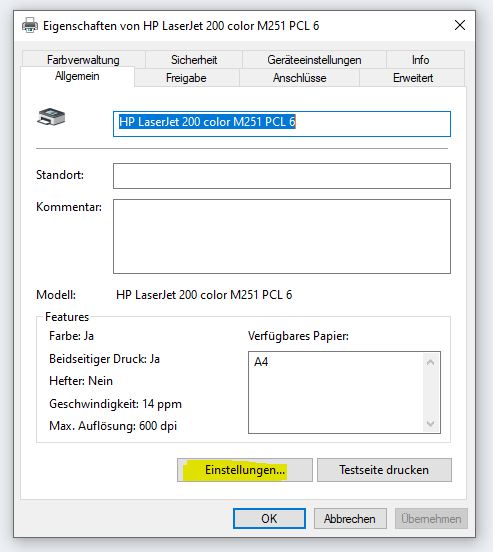Open the Anschlüsse tab
The image size is (493, 552).
(299, 78)
